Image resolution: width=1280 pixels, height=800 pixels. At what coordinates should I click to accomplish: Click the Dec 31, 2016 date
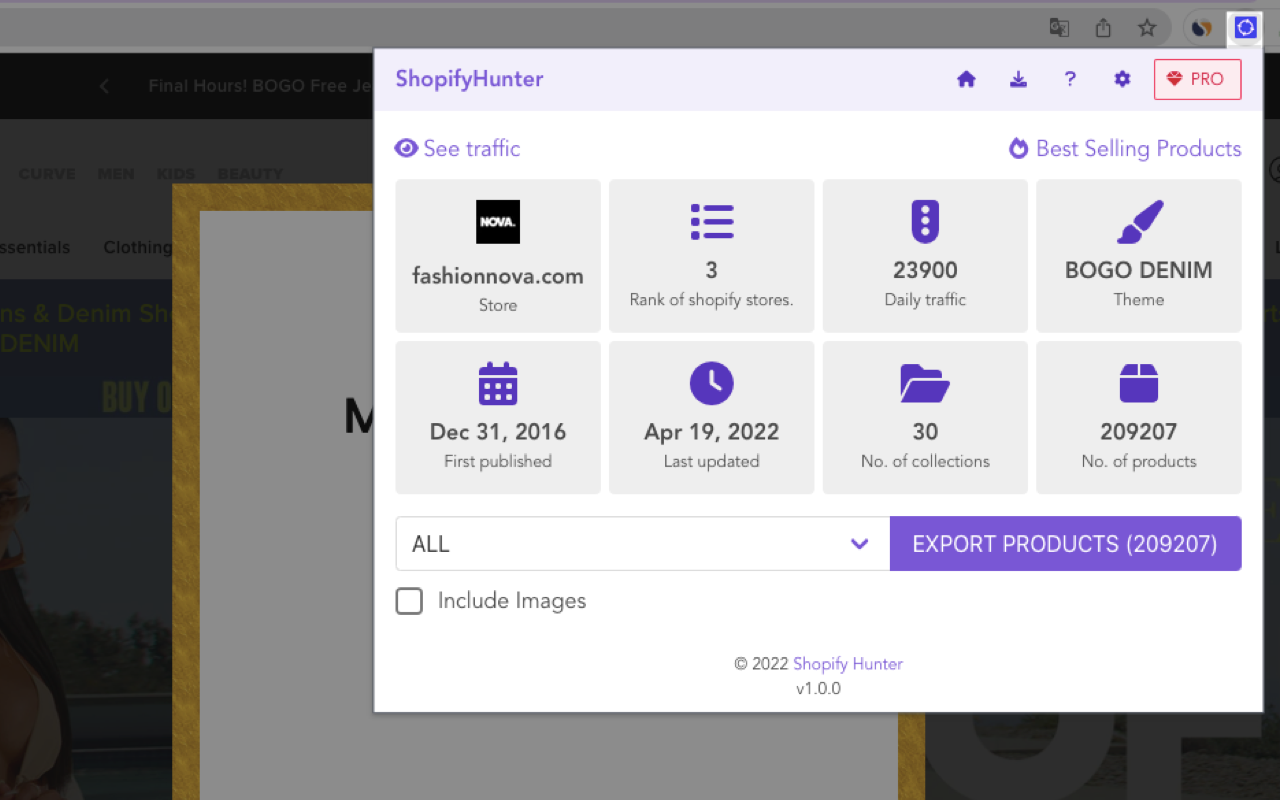coord(498,432)
